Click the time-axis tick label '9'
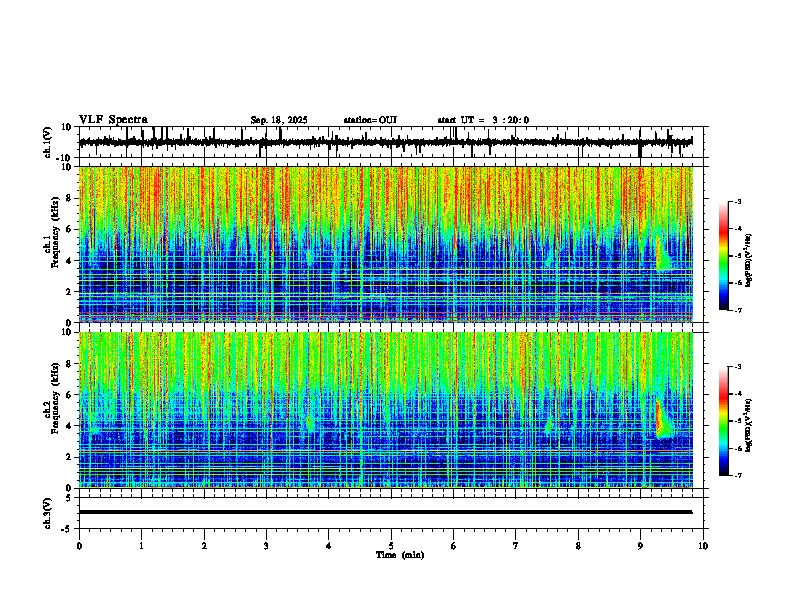 point(640,546)
